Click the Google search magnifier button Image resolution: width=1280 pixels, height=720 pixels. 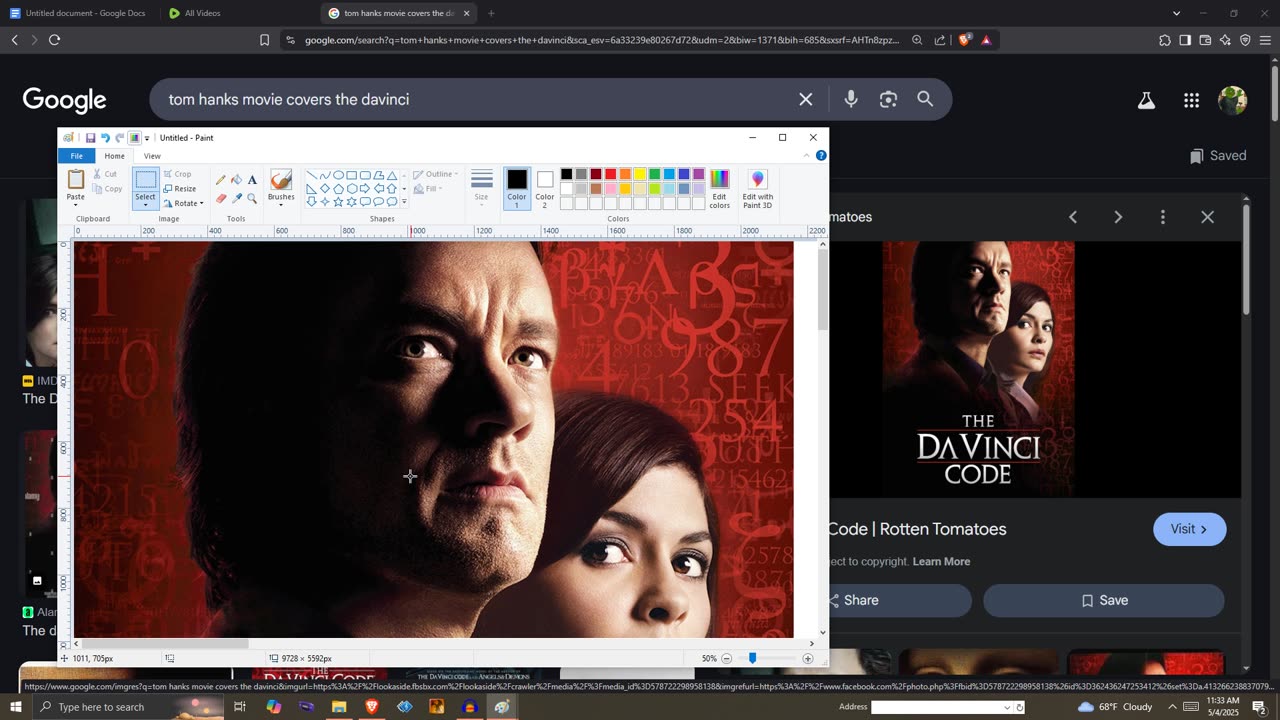point(925,99)
